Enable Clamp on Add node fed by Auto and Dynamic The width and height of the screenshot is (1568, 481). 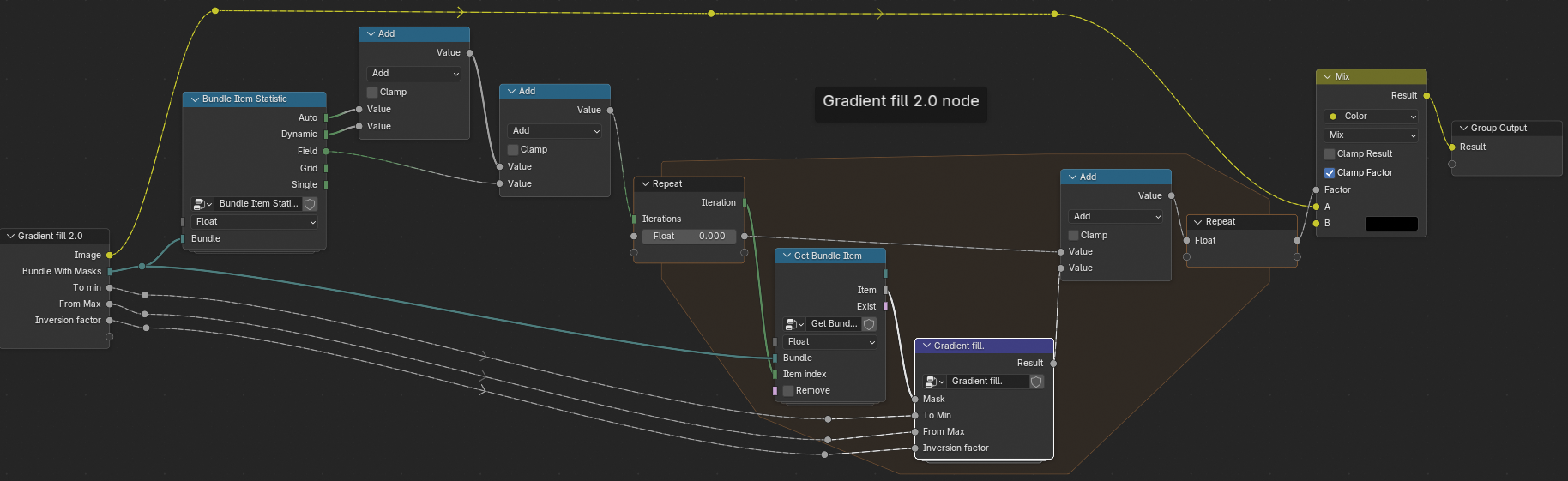pos(372,92)
